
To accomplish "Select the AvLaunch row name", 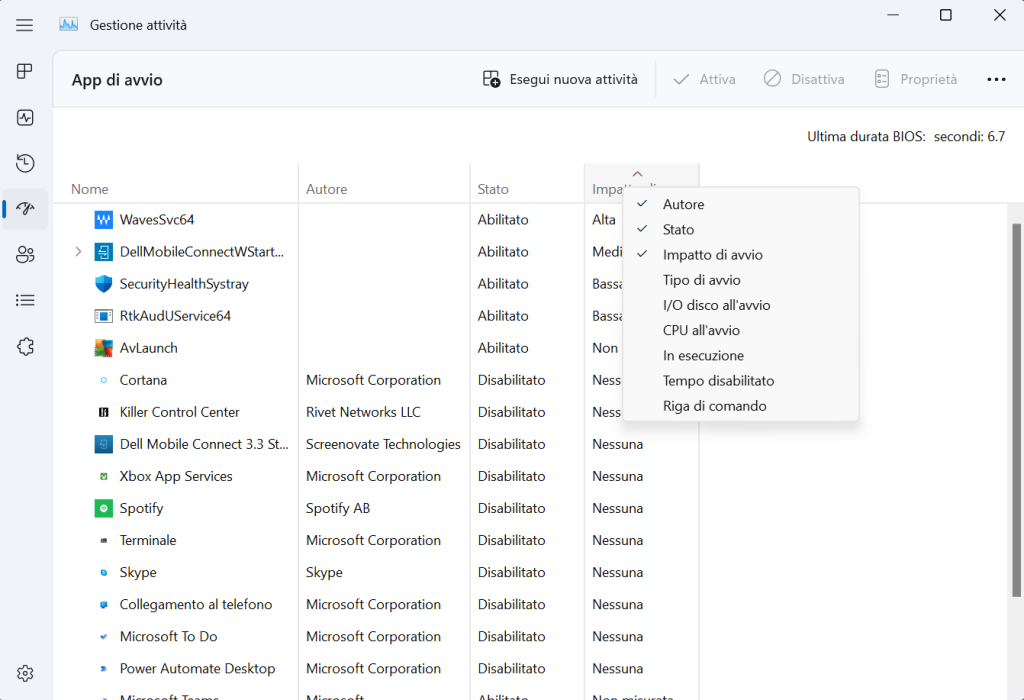I will click(148, 348).
